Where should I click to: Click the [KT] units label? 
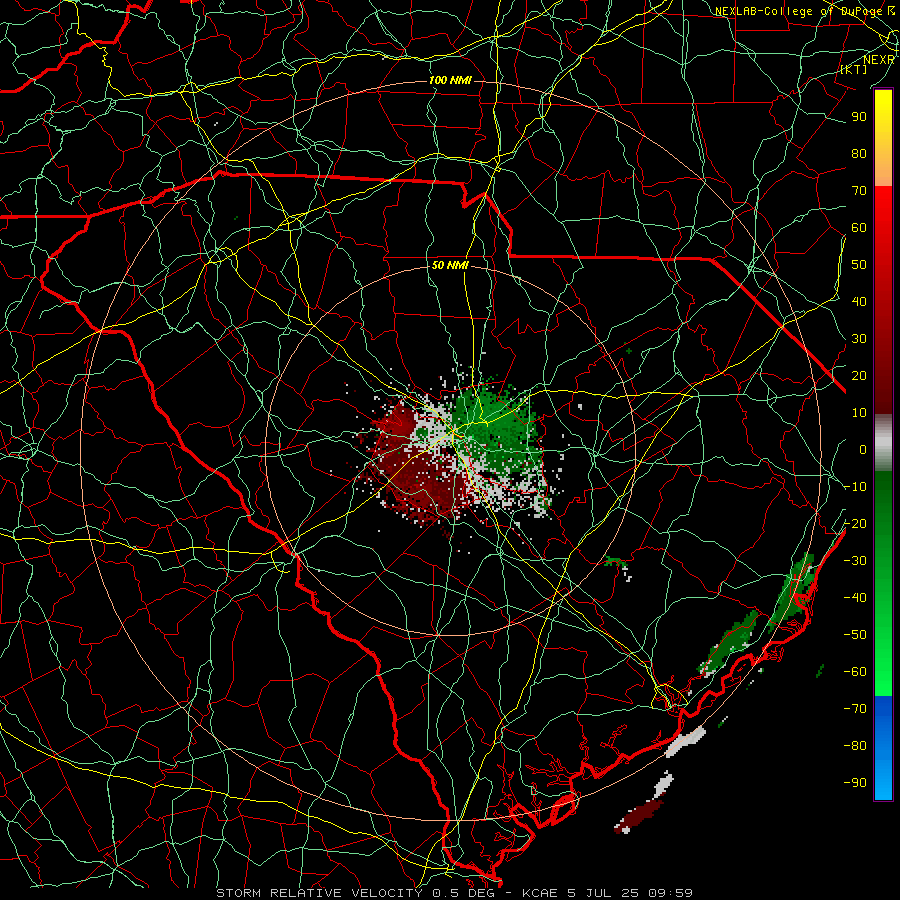[x=854, y=69]
